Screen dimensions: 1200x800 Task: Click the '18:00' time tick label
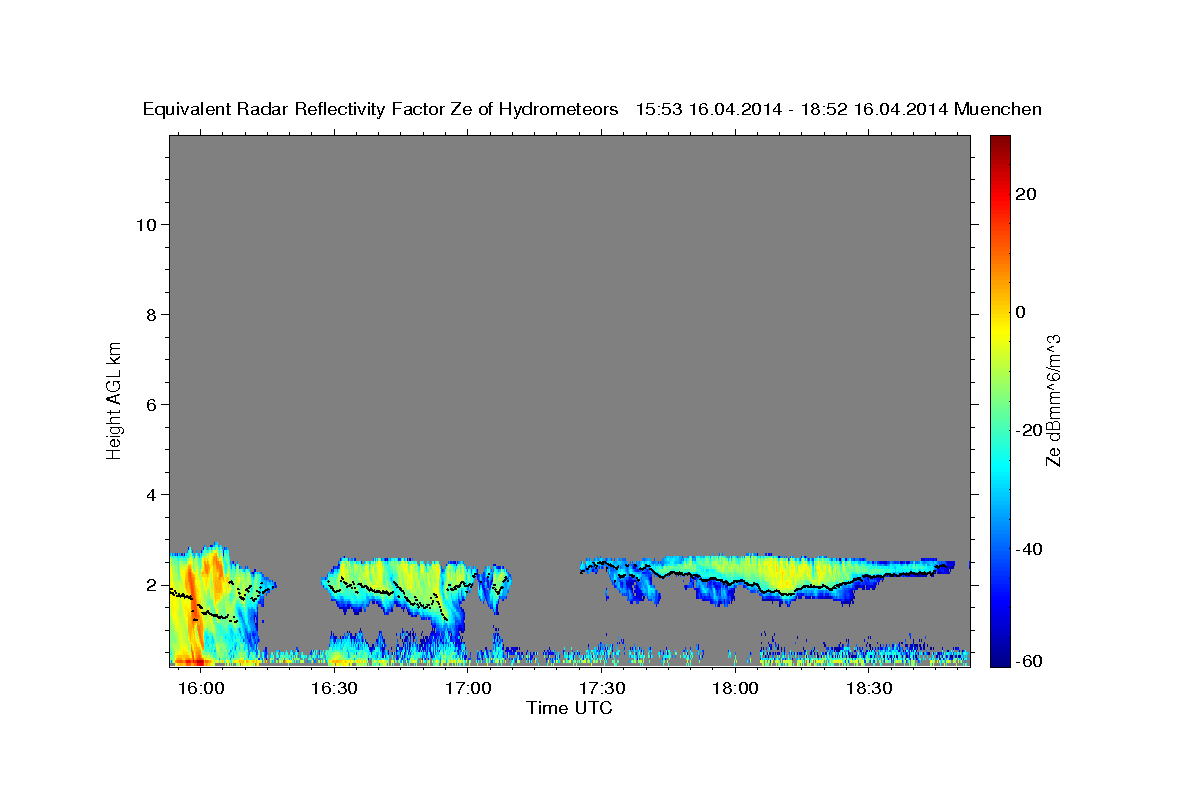pos(736,688)
